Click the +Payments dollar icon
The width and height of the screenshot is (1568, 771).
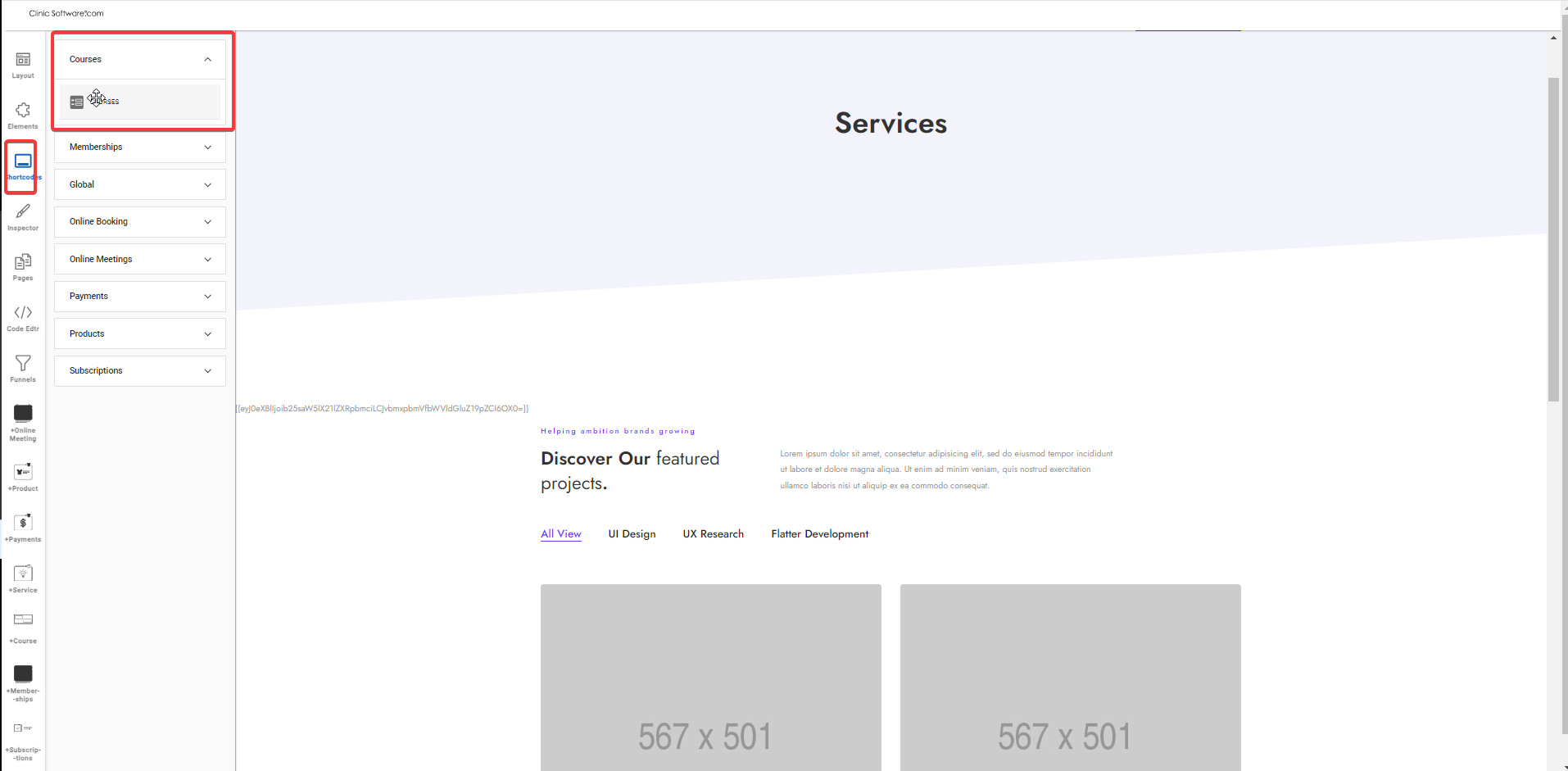pos(23,524)
